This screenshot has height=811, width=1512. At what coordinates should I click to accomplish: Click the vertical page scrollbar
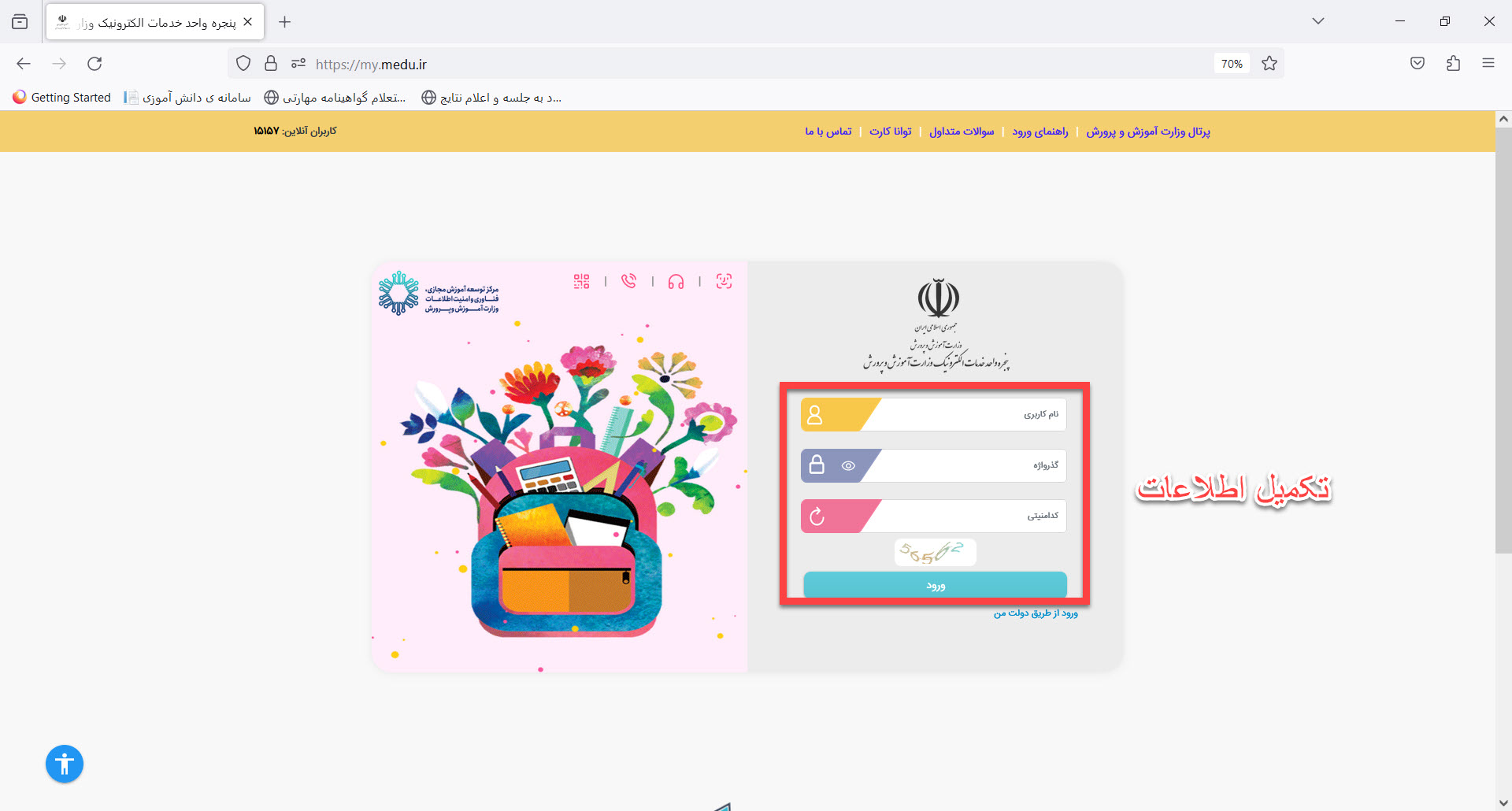(x=1503, y=340)
